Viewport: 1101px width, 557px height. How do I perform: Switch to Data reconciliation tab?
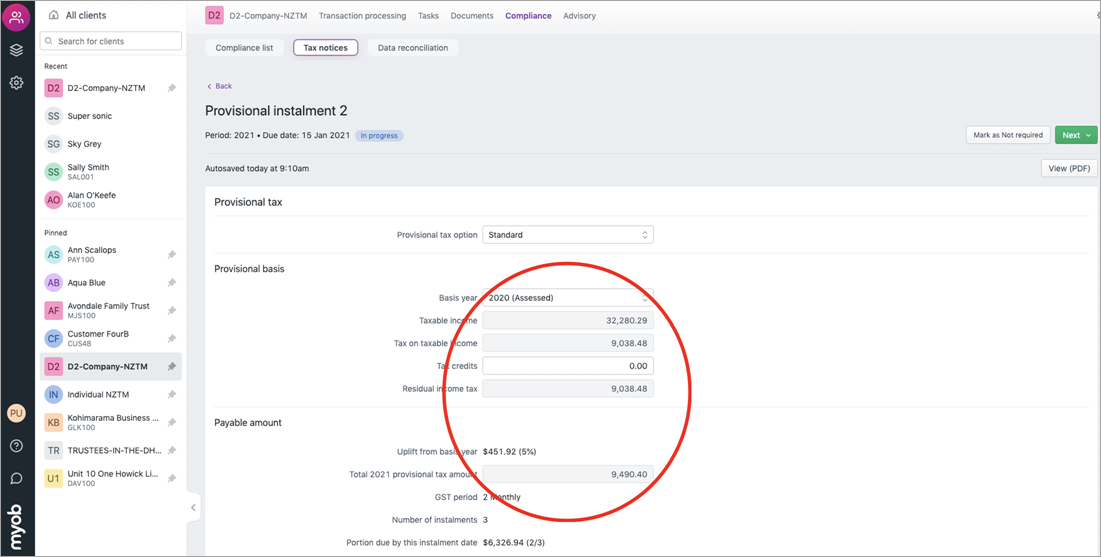click(x=413, y=48)
